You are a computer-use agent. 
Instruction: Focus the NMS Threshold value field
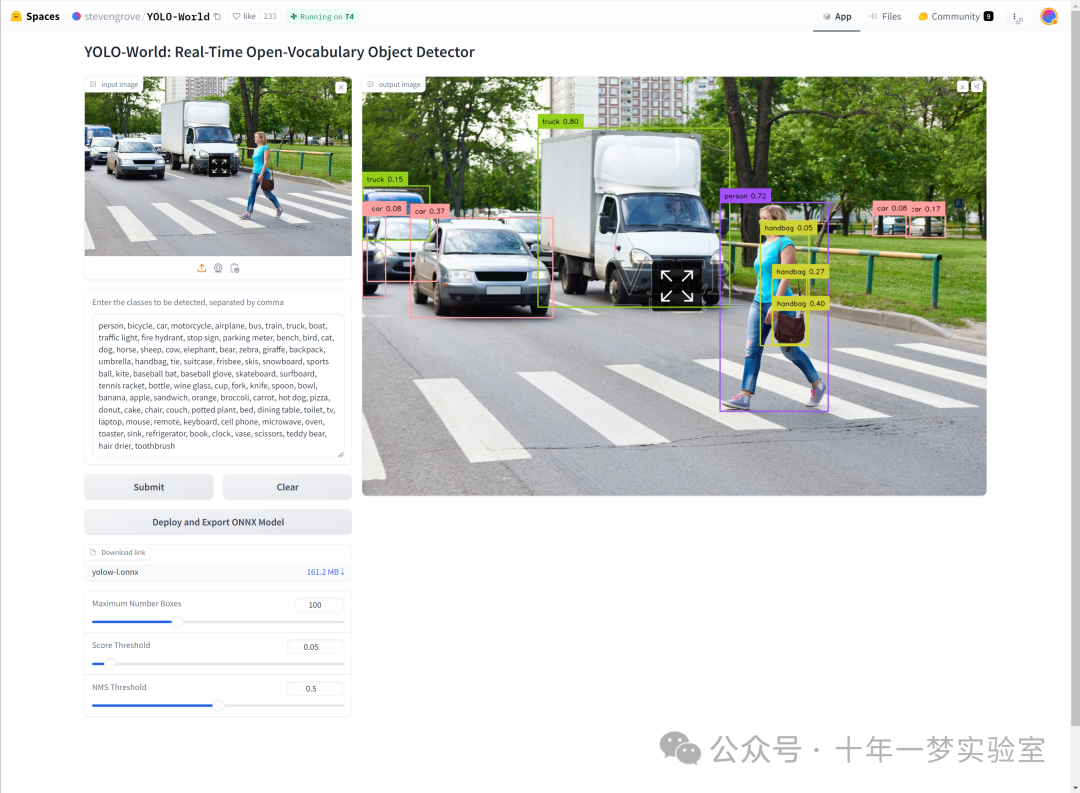[x=315, y=689]
